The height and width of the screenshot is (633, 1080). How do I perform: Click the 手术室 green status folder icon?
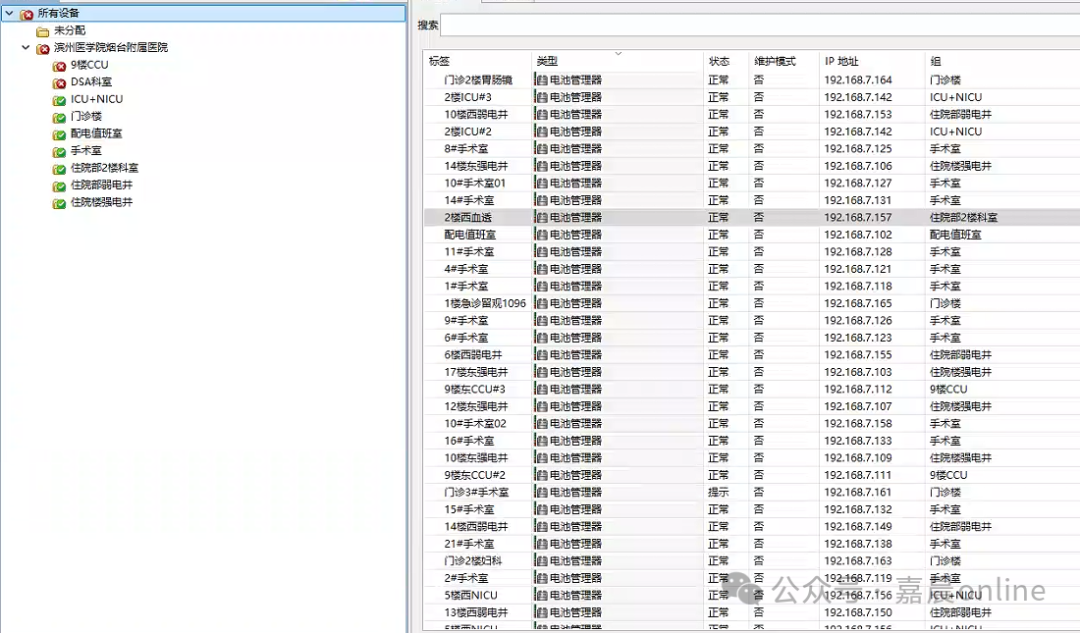point(60,151)
